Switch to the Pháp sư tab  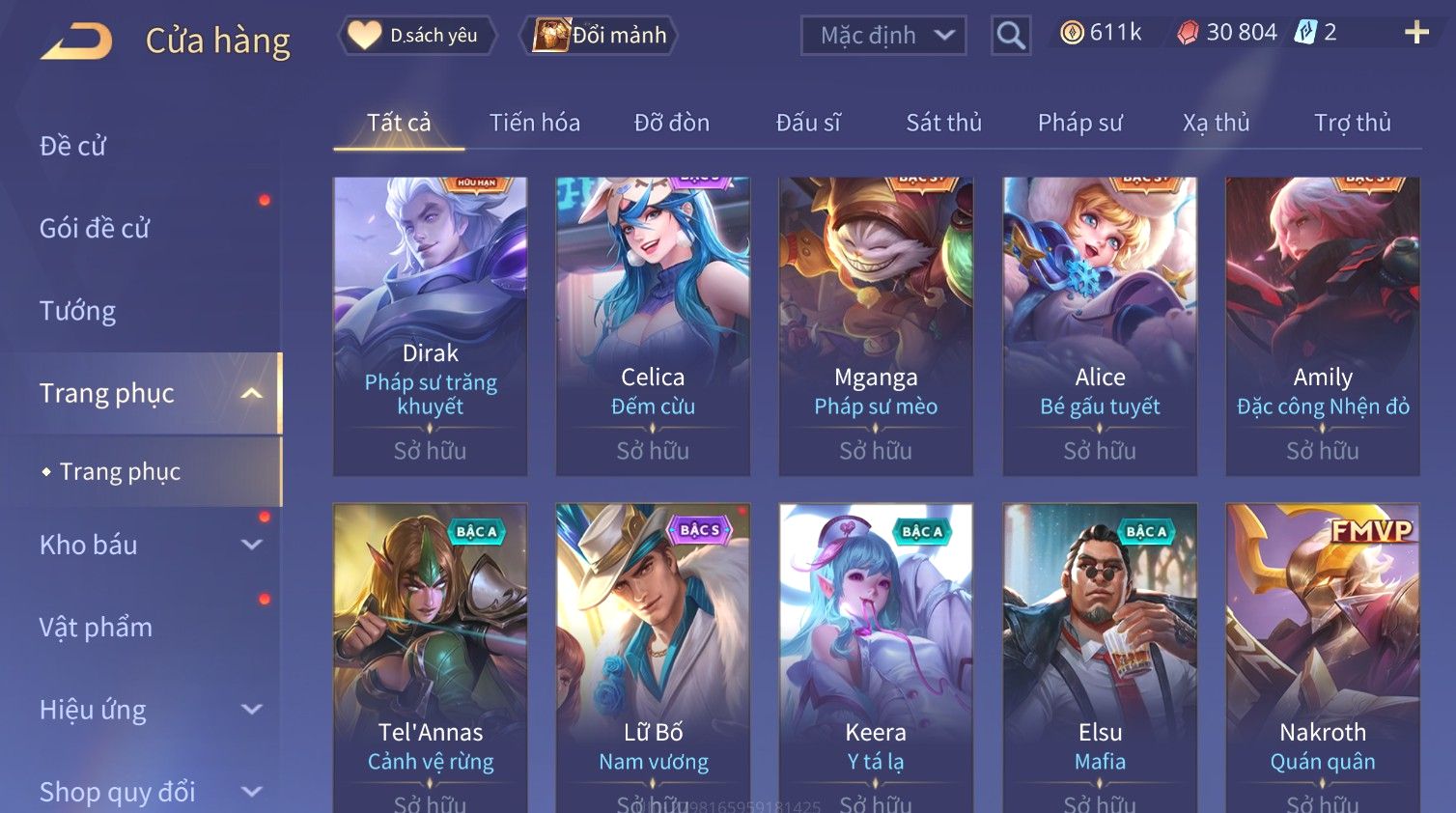tap(1079, 123)
